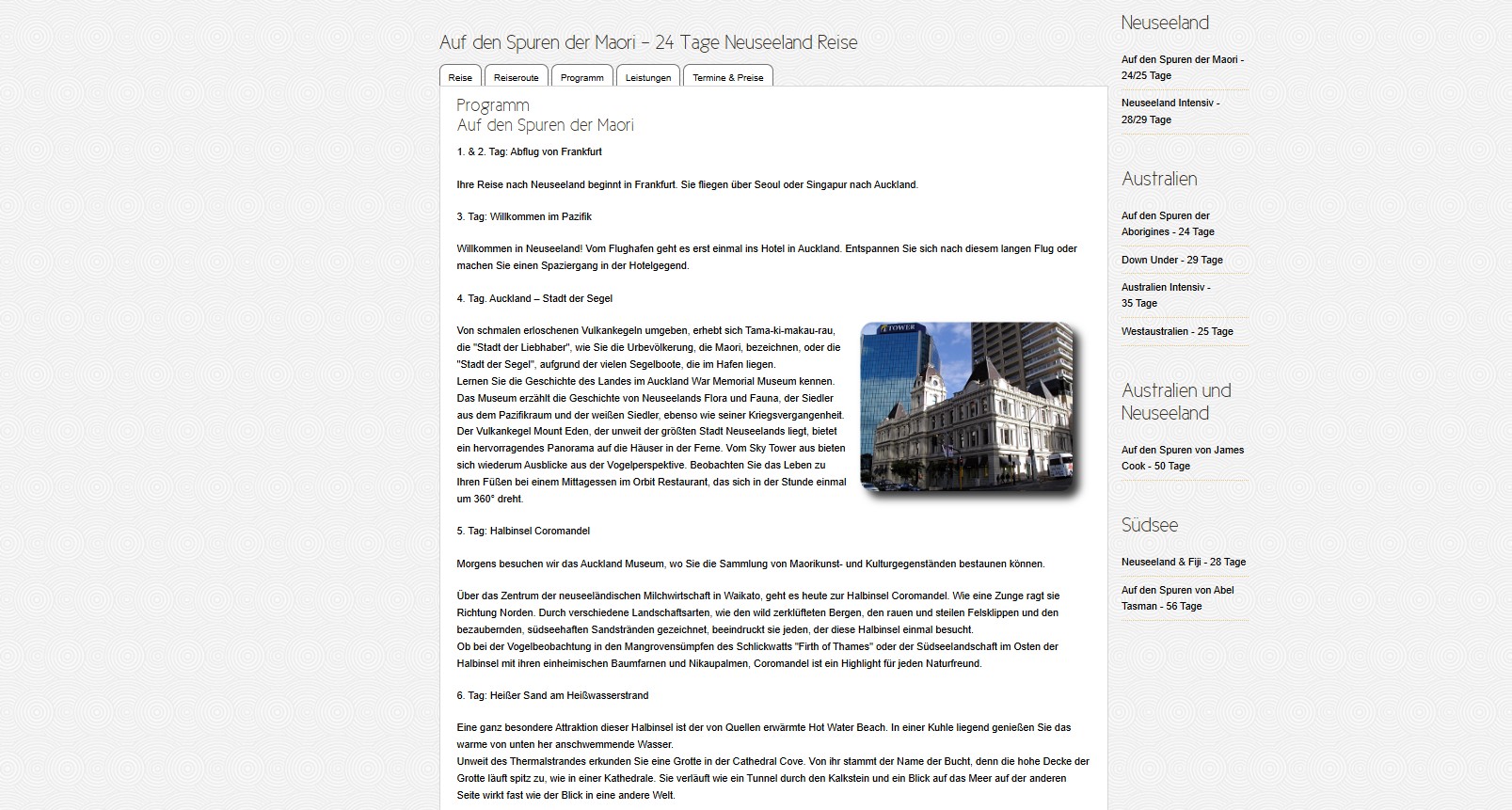
Task: Open the Reise tab
Action: [460, 77]
